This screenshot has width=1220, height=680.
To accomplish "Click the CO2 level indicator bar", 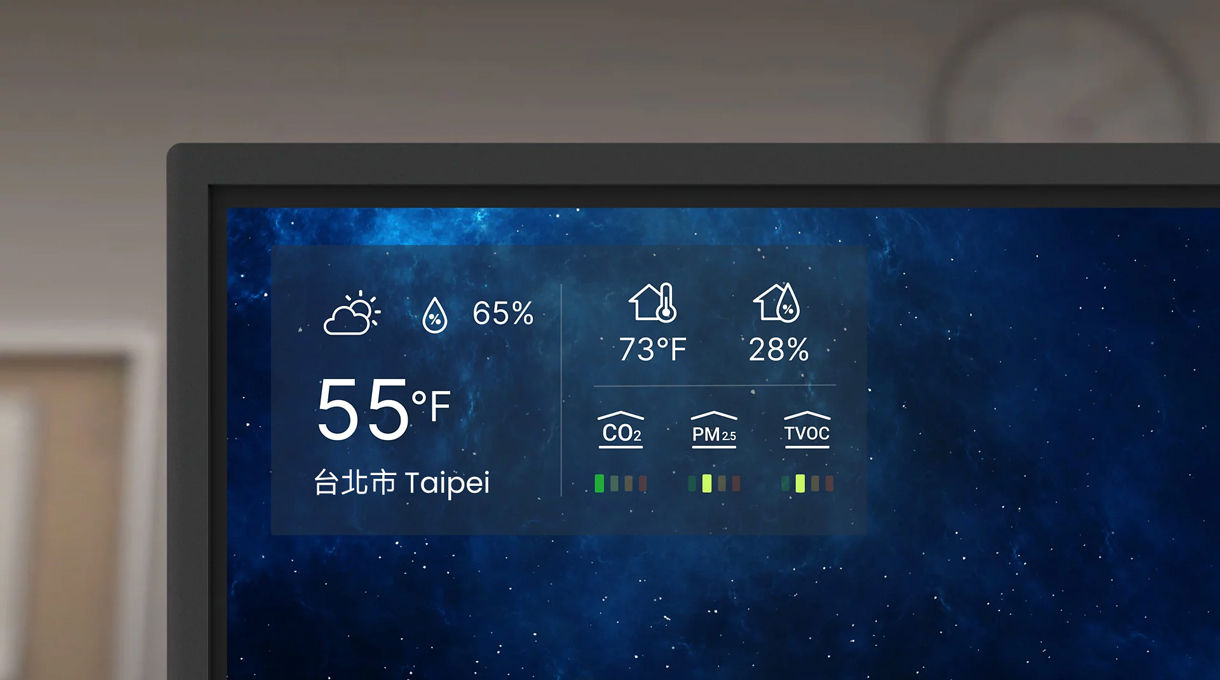I will click(x=621, y=484).
